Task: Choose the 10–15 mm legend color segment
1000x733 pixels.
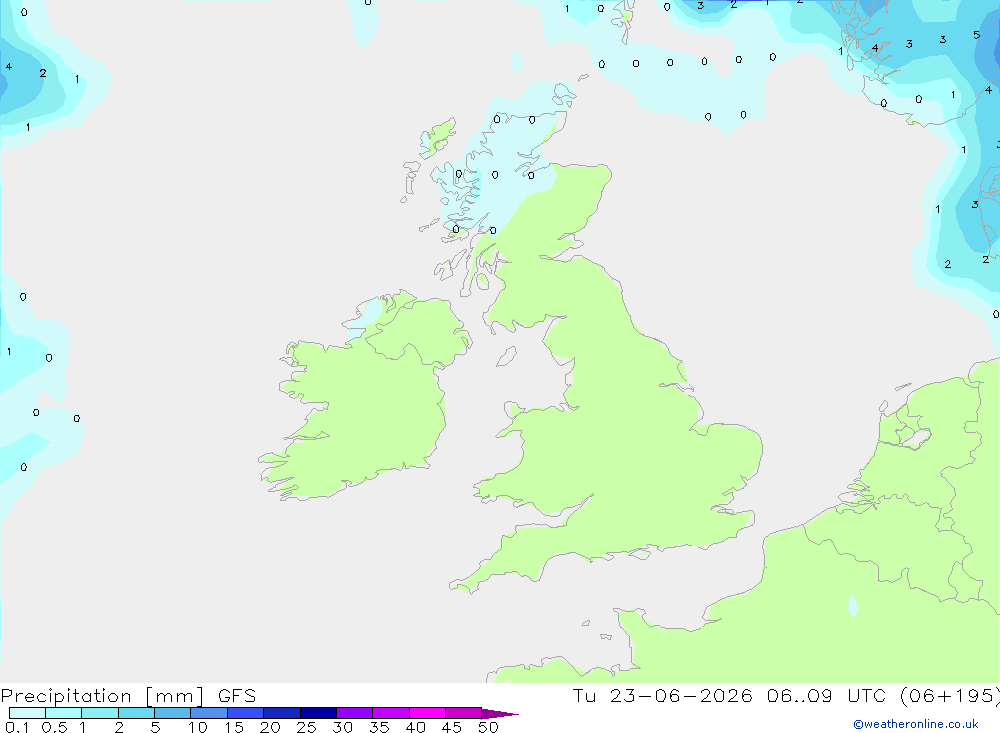Action: pos(209,713)
